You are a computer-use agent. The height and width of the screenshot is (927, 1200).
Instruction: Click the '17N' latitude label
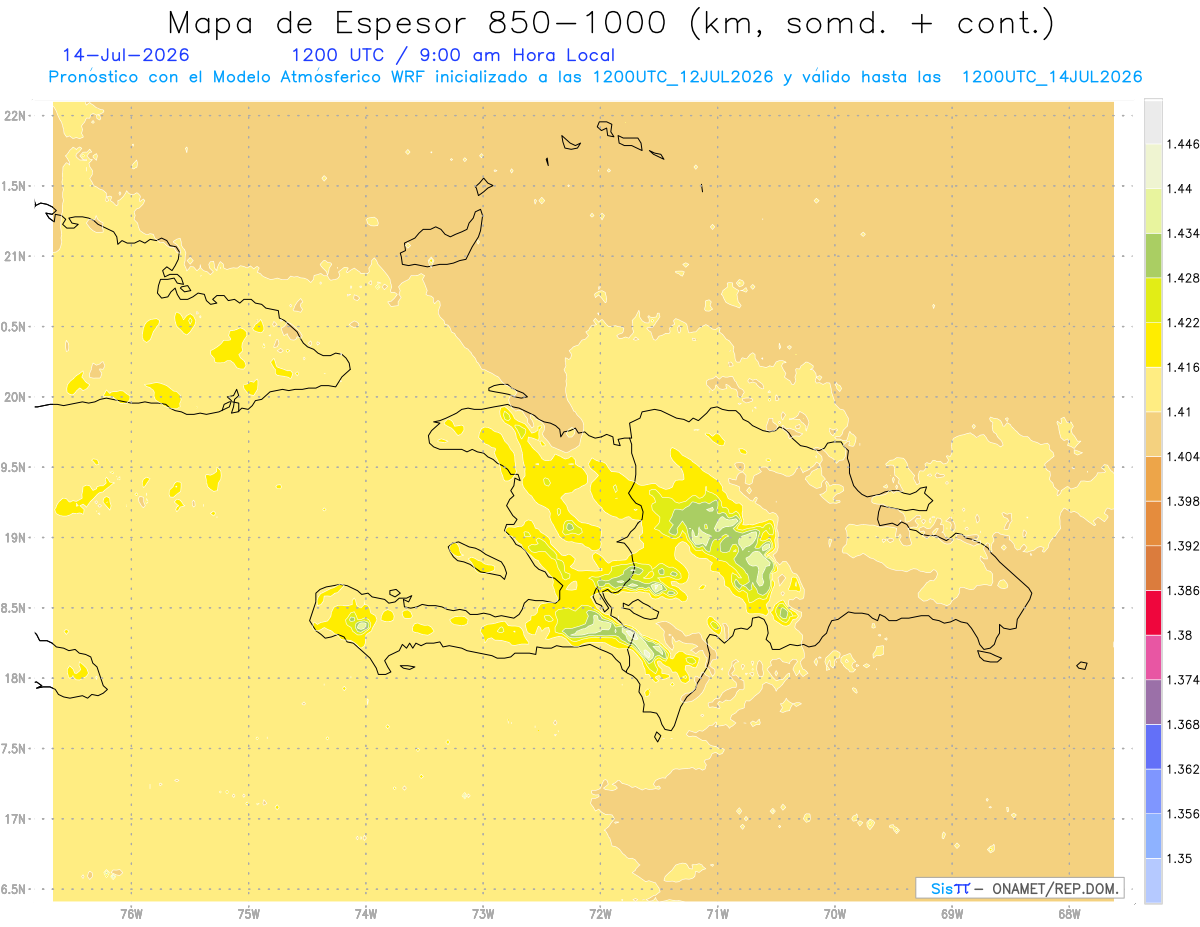click(15, 819)
